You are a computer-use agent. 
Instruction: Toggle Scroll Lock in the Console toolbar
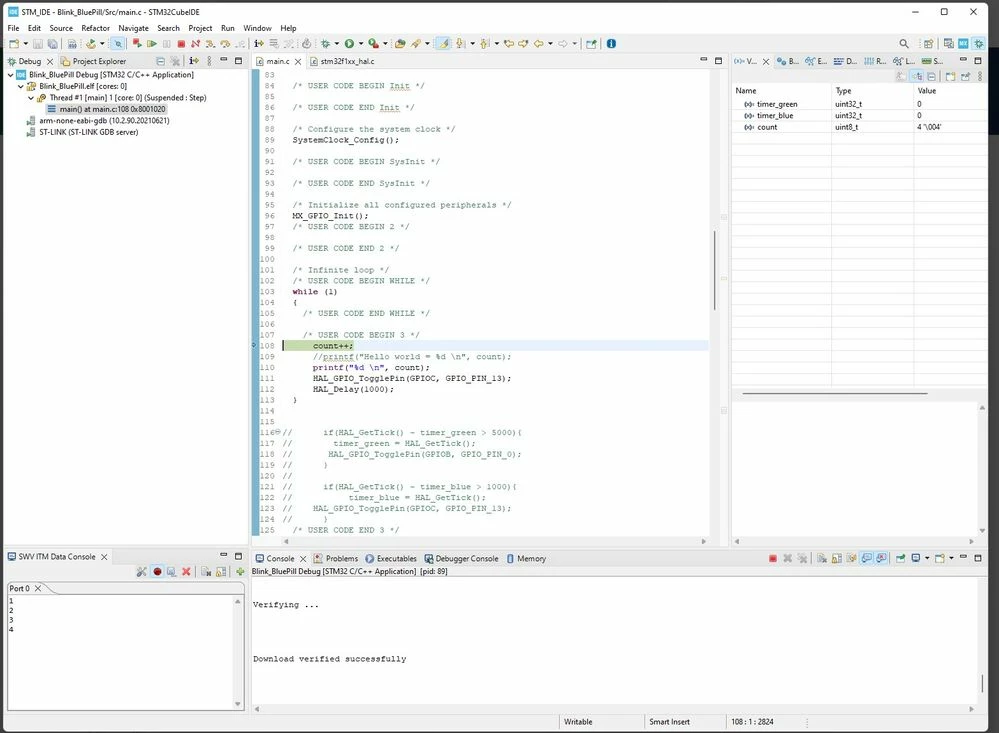pyautogui.click(x=837, y=558)
